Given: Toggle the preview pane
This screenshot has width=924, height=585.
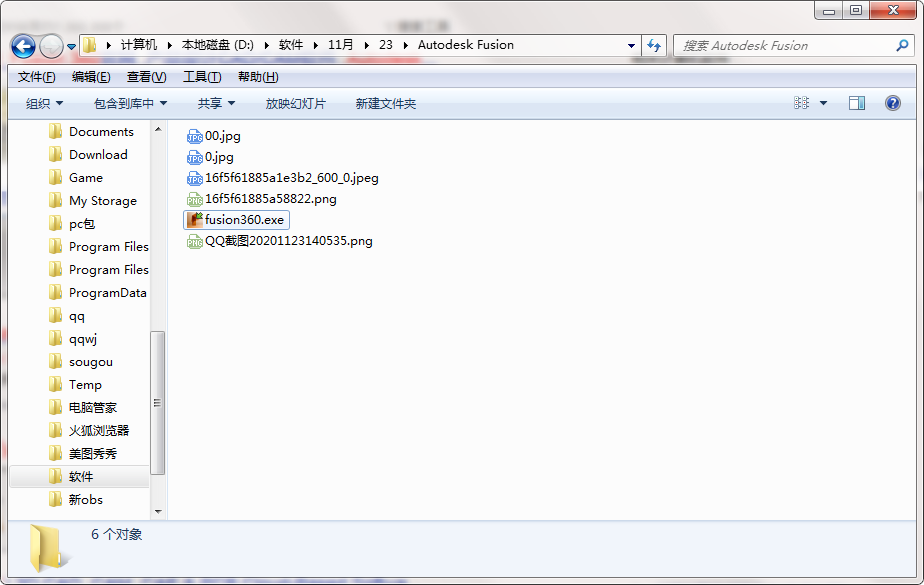Looking at the screenshot, I should tap(857, 104).
